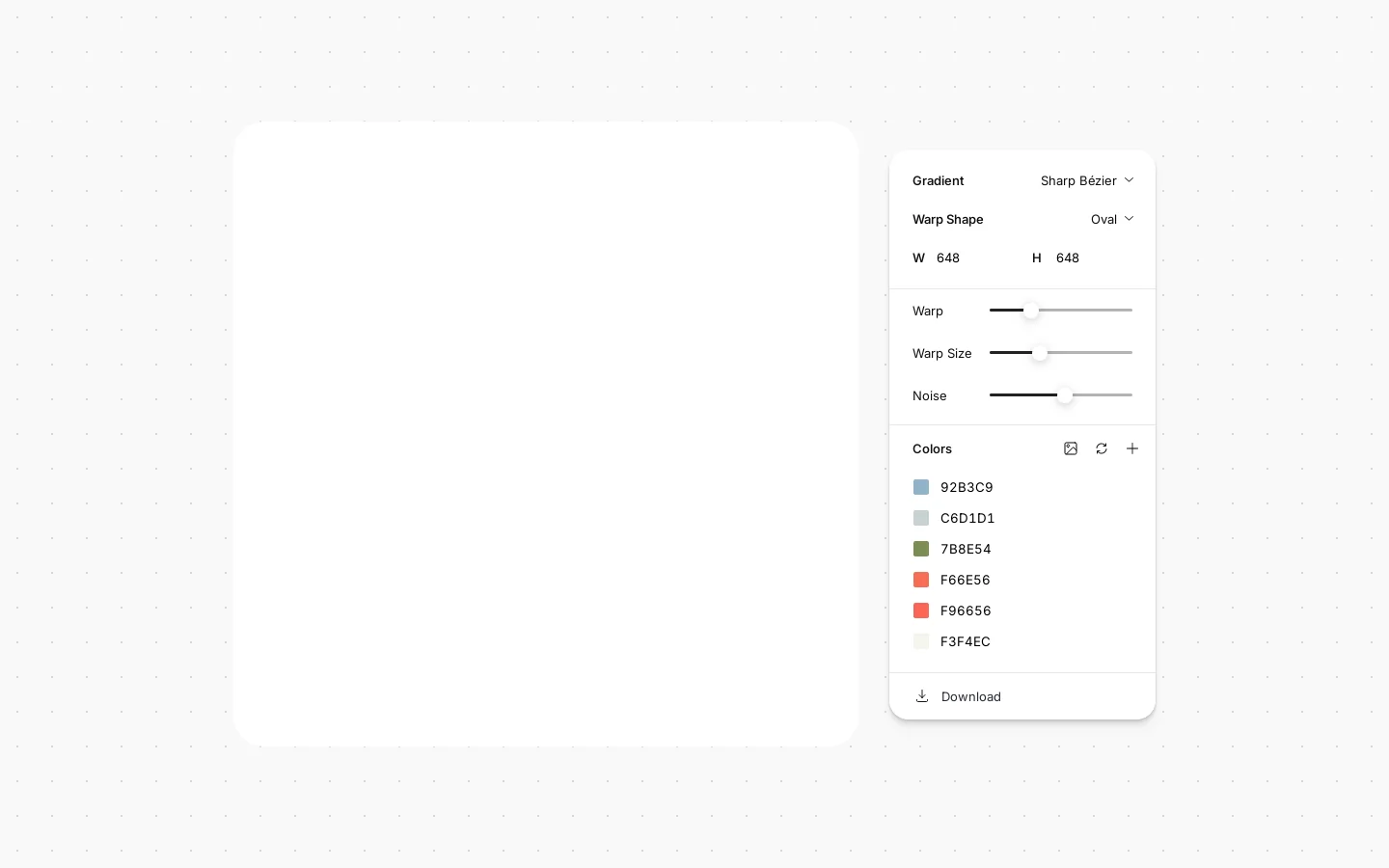The width and height of the screenshot is (1389, 868).
Task: Click the randomize colors refresh icon
Action: [1102, 448]
